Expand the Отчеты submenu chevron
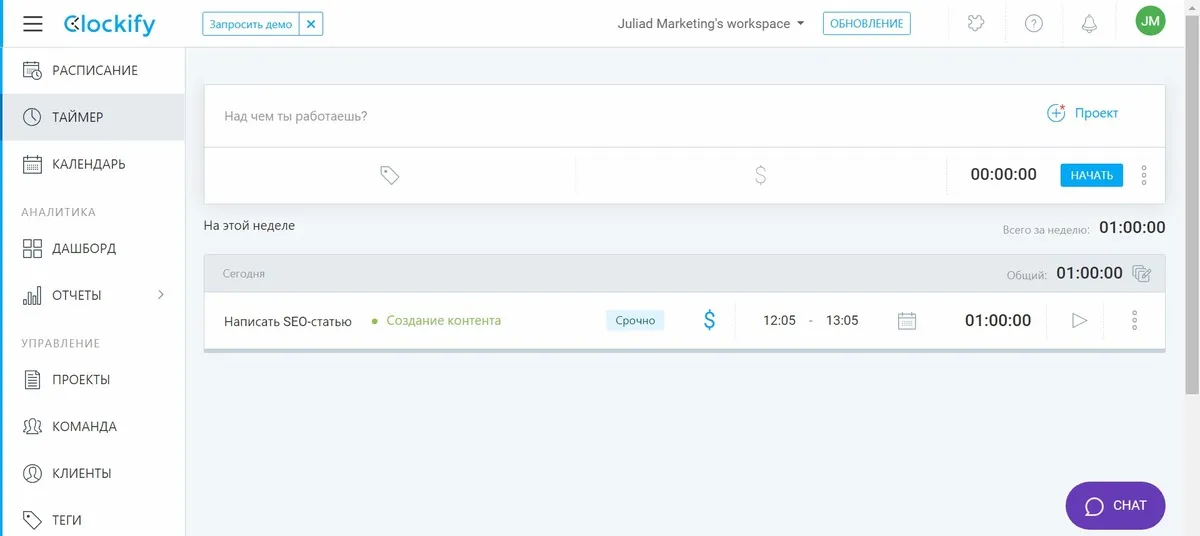 [161, 295]
